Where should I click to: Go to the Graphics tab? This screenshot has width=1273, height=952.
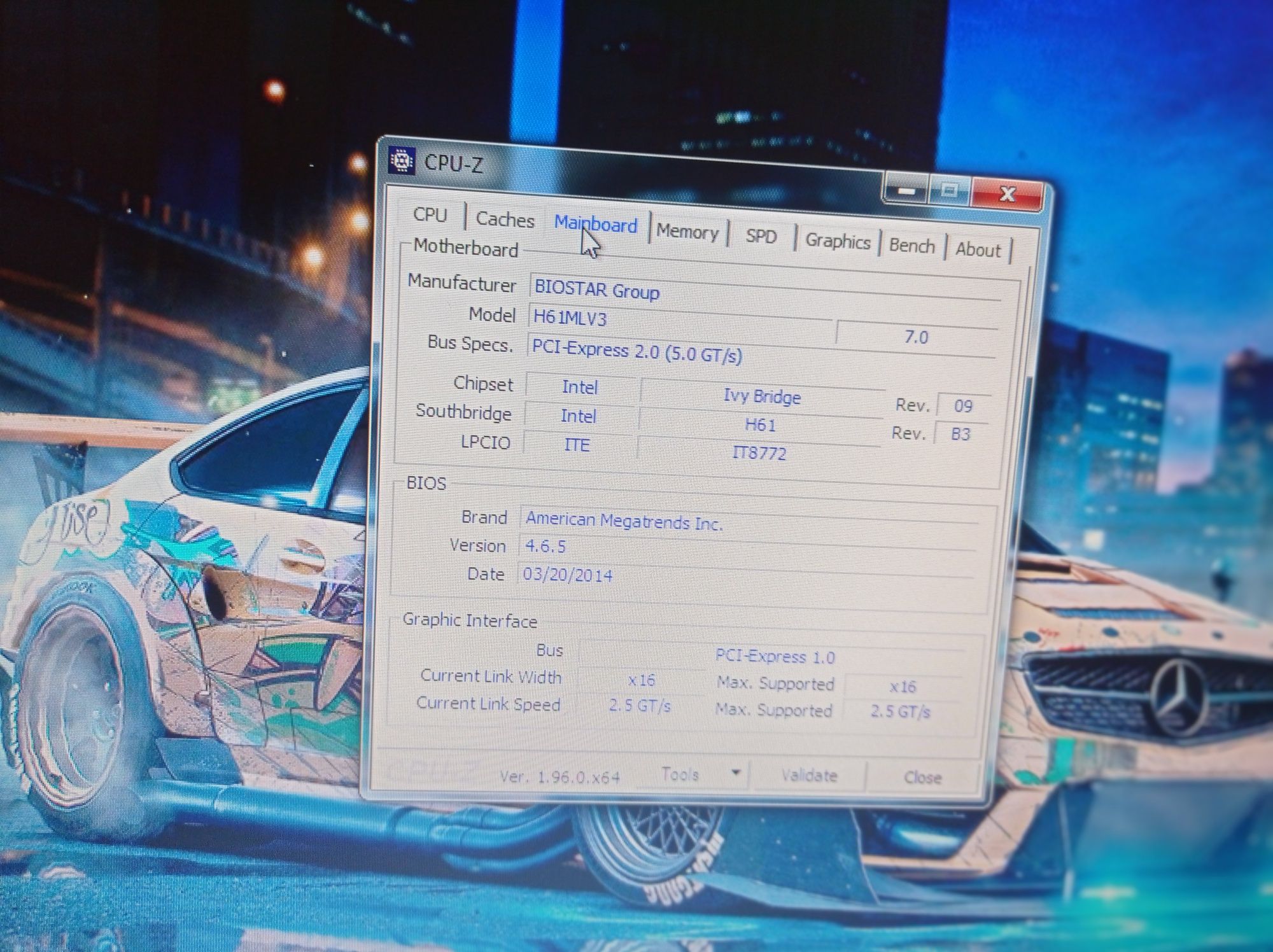point(838,241)
